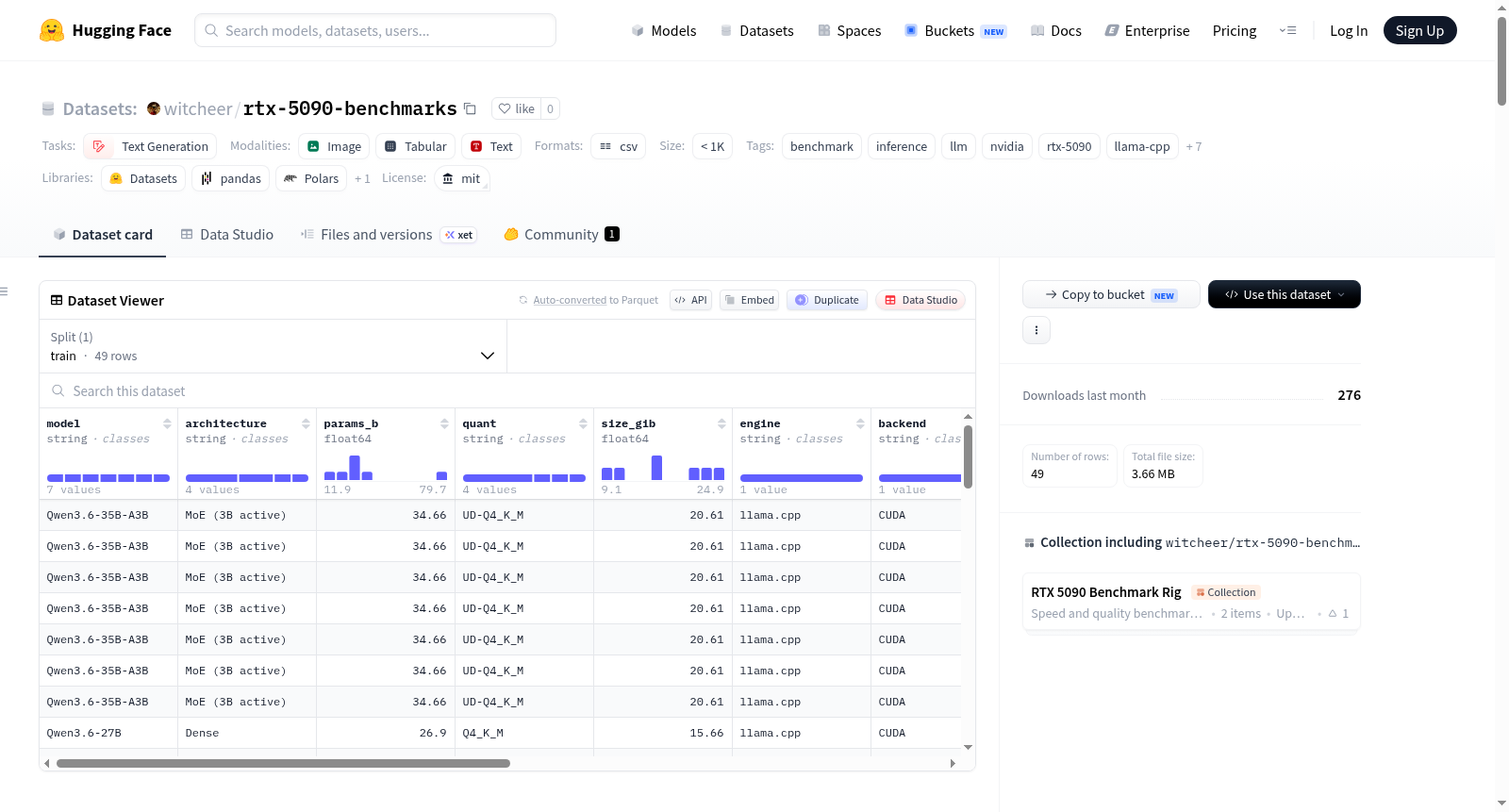
Task: Click the navigation extra menu icon
Action: click(x=1287, y=30)
